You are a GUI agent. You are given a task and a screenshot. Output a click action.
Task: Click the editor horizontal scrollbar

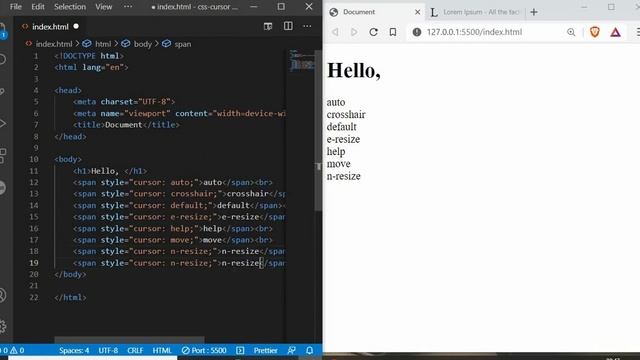[x=129, y=340]
